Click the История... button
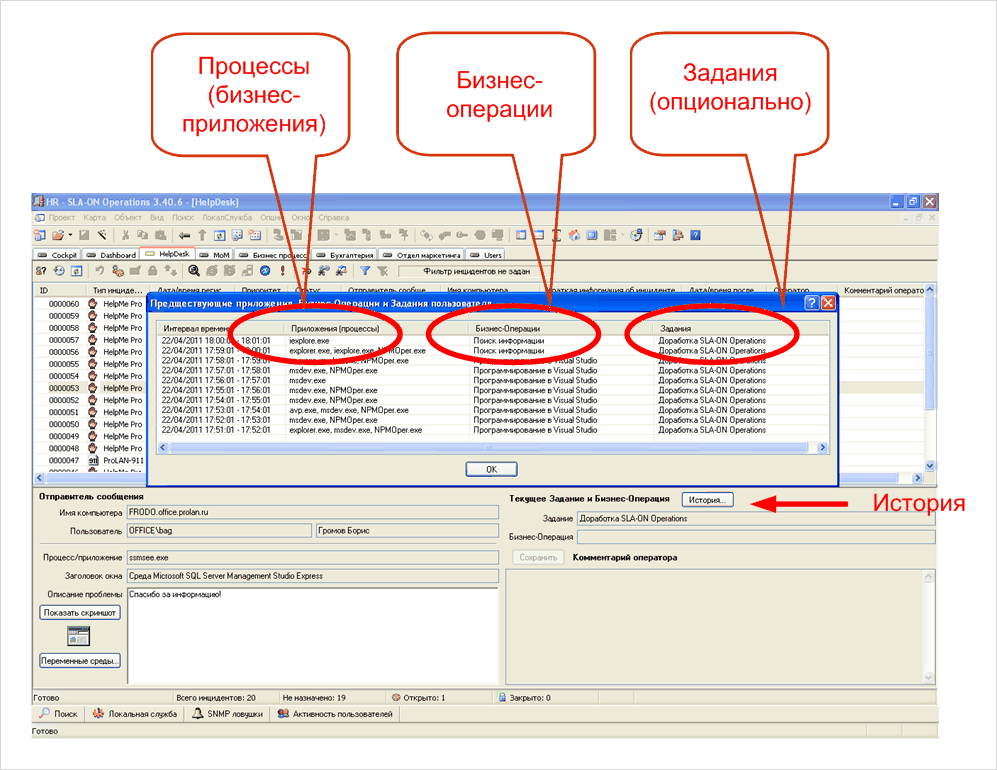The height and width of the screenshot is (770, 997). pos(708,500)
